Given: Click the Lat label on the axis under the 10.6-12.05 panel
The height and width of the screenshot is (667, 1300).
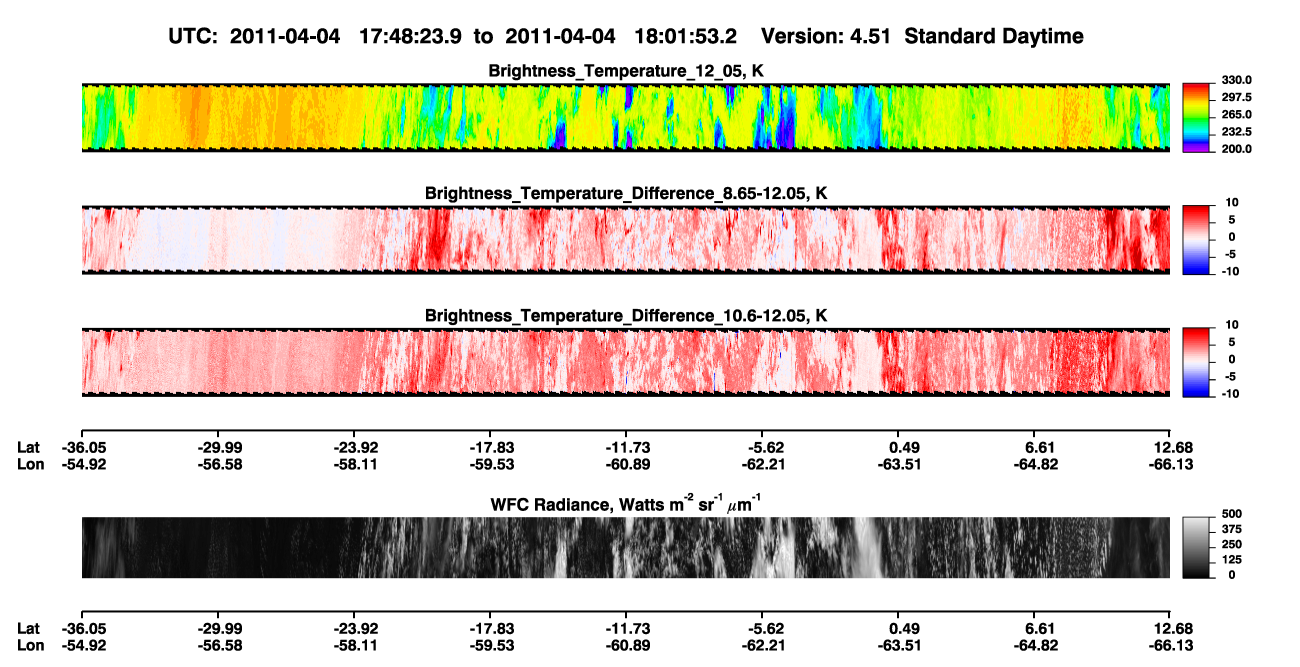Looking at the screenshot, I should point(29,447).
